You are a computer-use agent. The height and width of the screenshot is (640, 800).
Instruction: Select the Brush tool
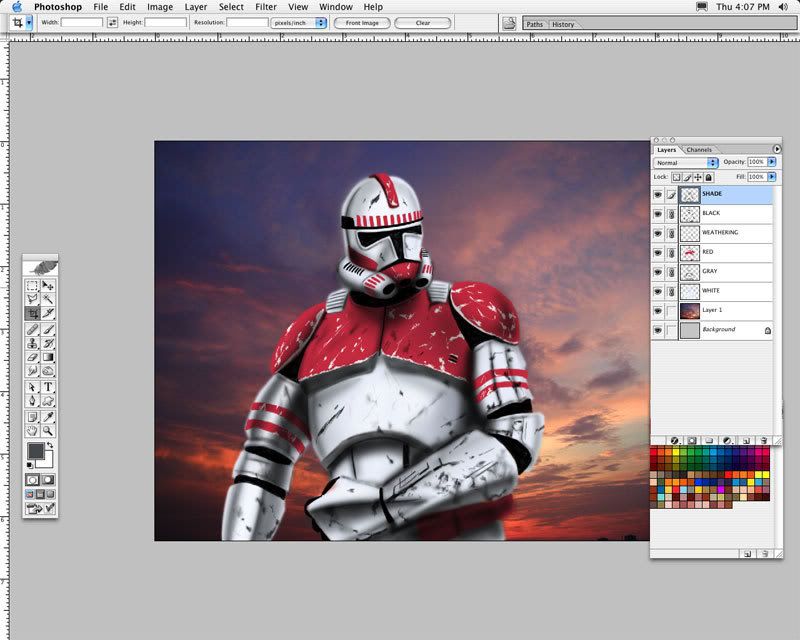48,330
